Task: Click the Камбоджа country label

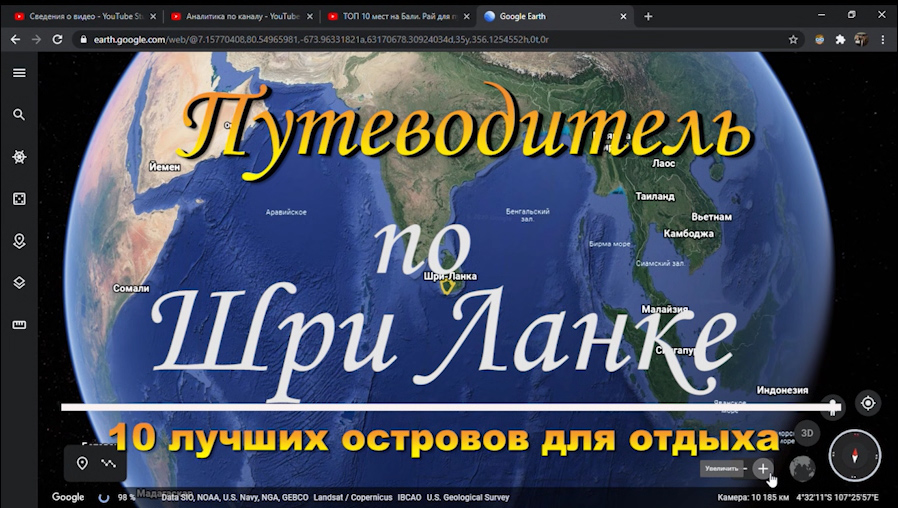Action: [x=689, y=234]
